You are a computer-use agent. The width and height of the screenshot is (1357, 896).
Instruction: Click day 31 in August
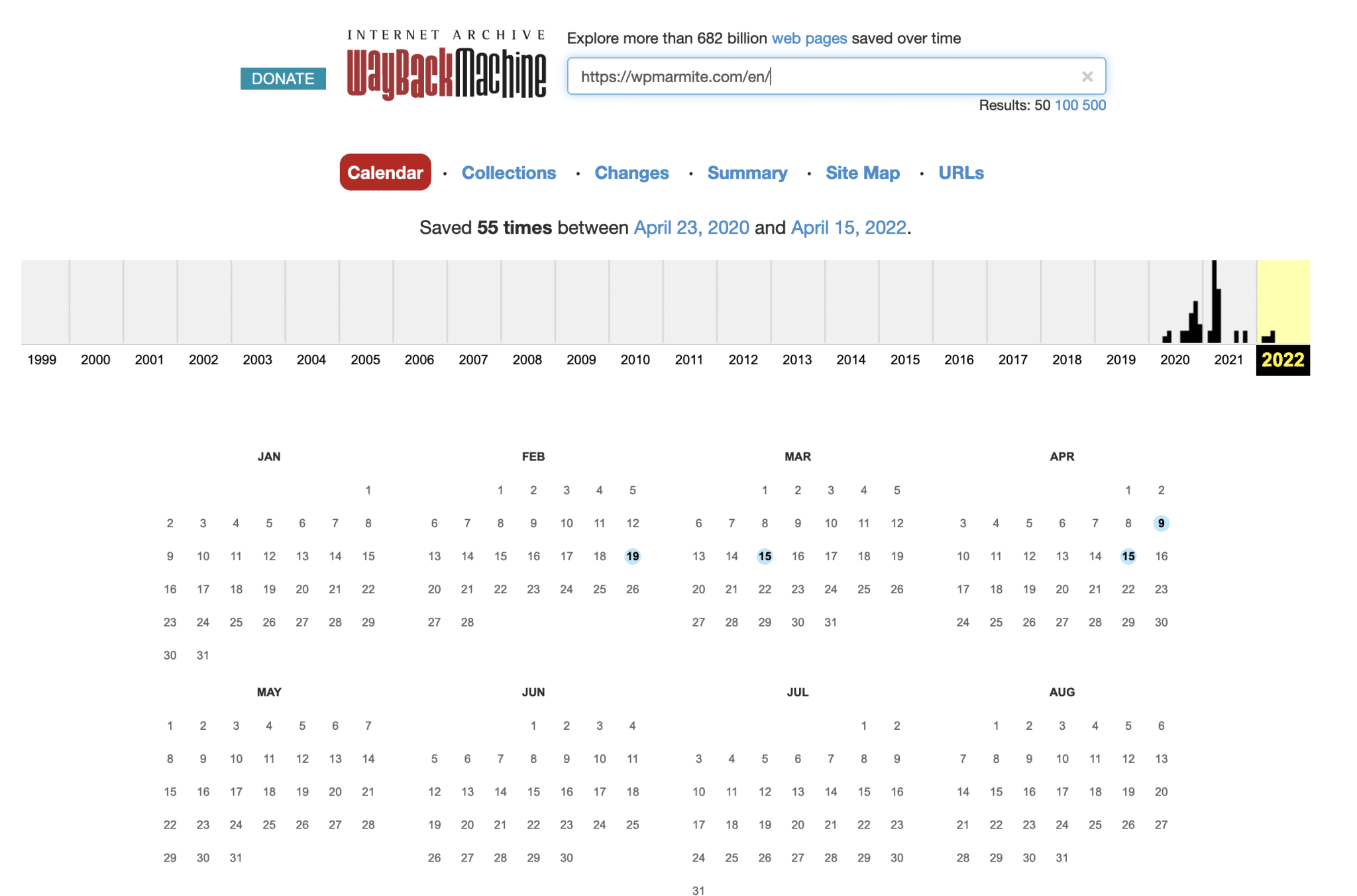tap(1062, 858)
